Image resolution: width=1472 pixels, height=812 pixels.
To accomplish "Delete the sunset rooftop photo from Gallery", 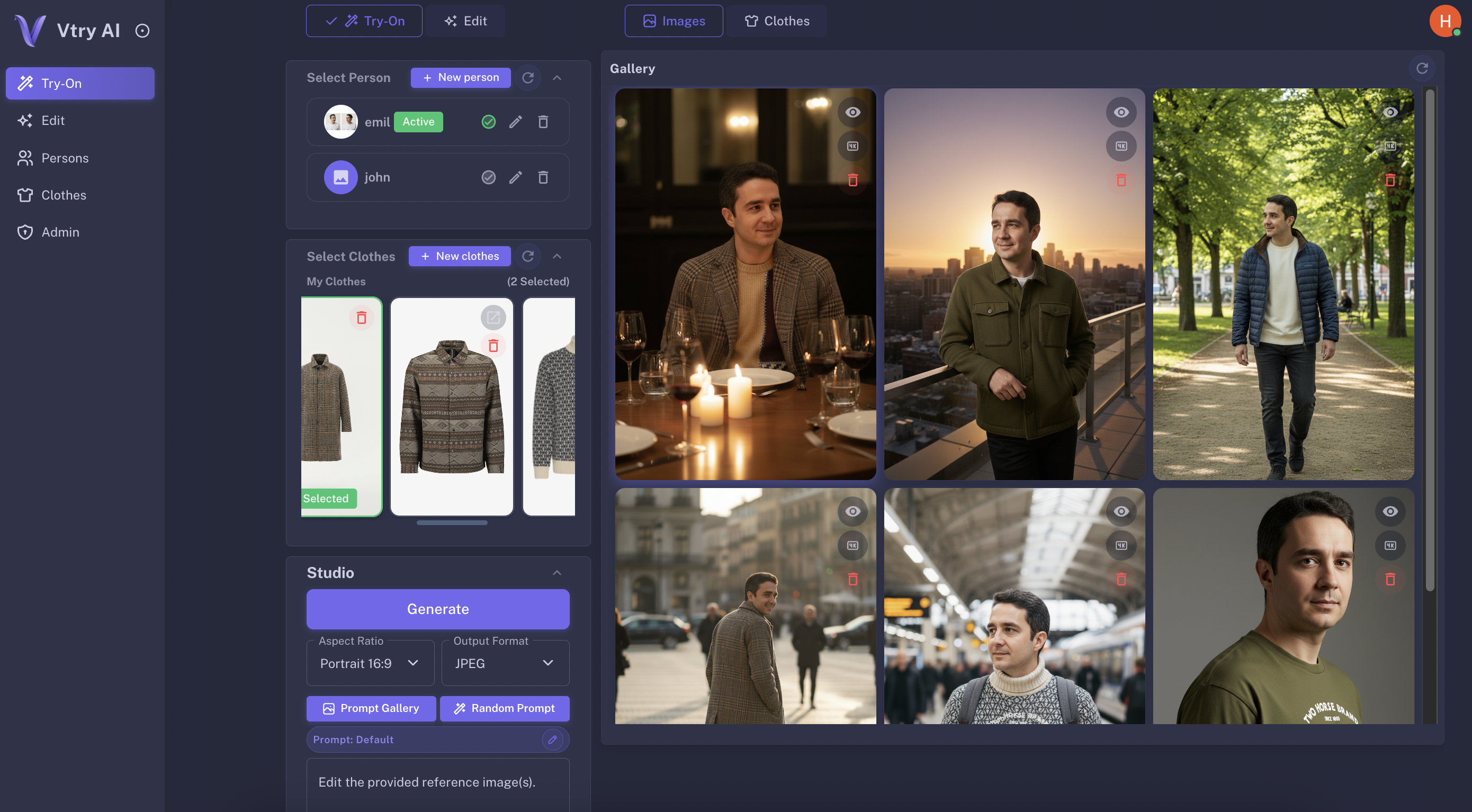I will tap(1120, 181).
